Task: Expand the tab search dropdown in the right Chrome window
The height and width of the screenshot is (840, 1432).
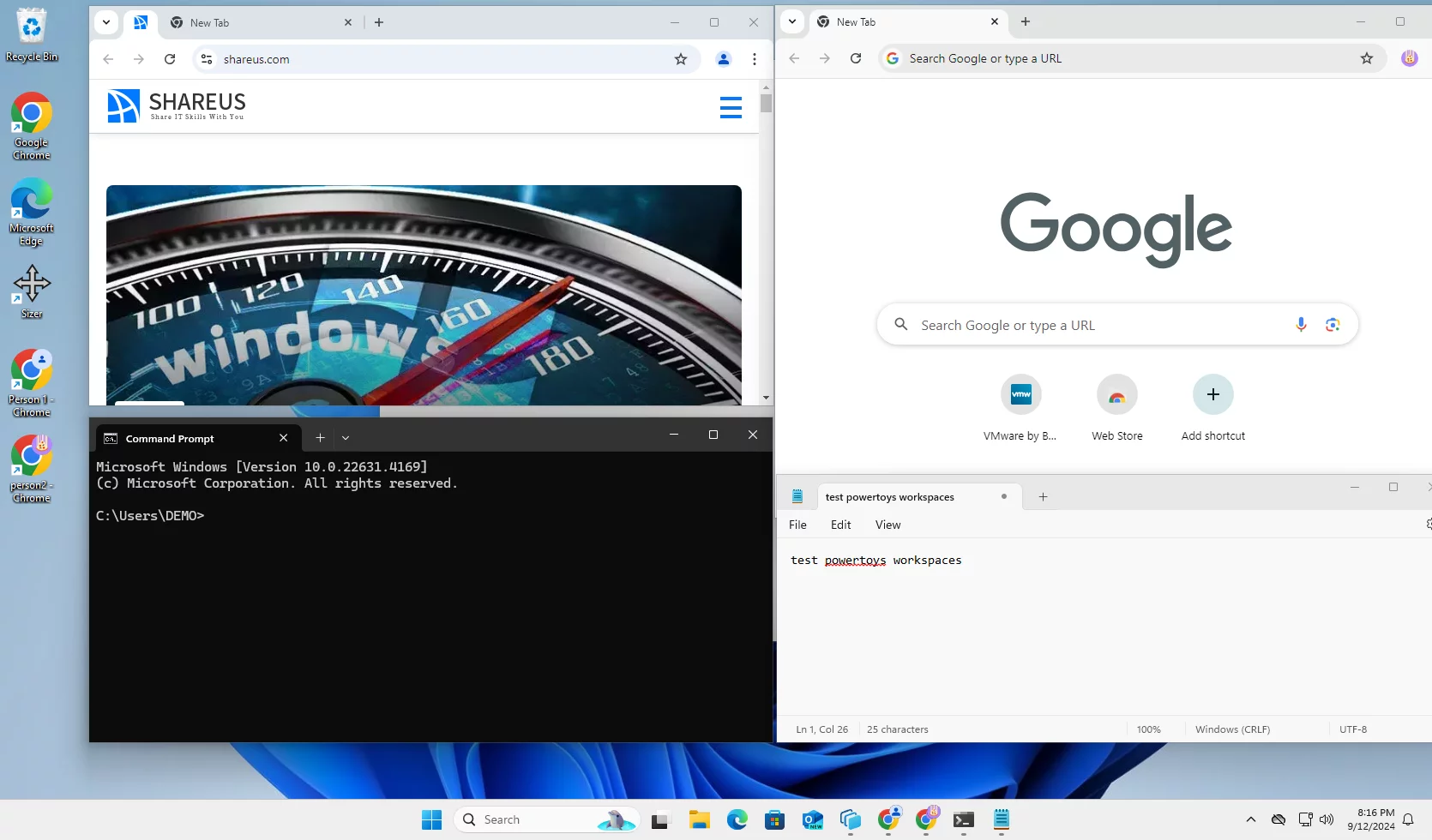Action: click(792, 21)
